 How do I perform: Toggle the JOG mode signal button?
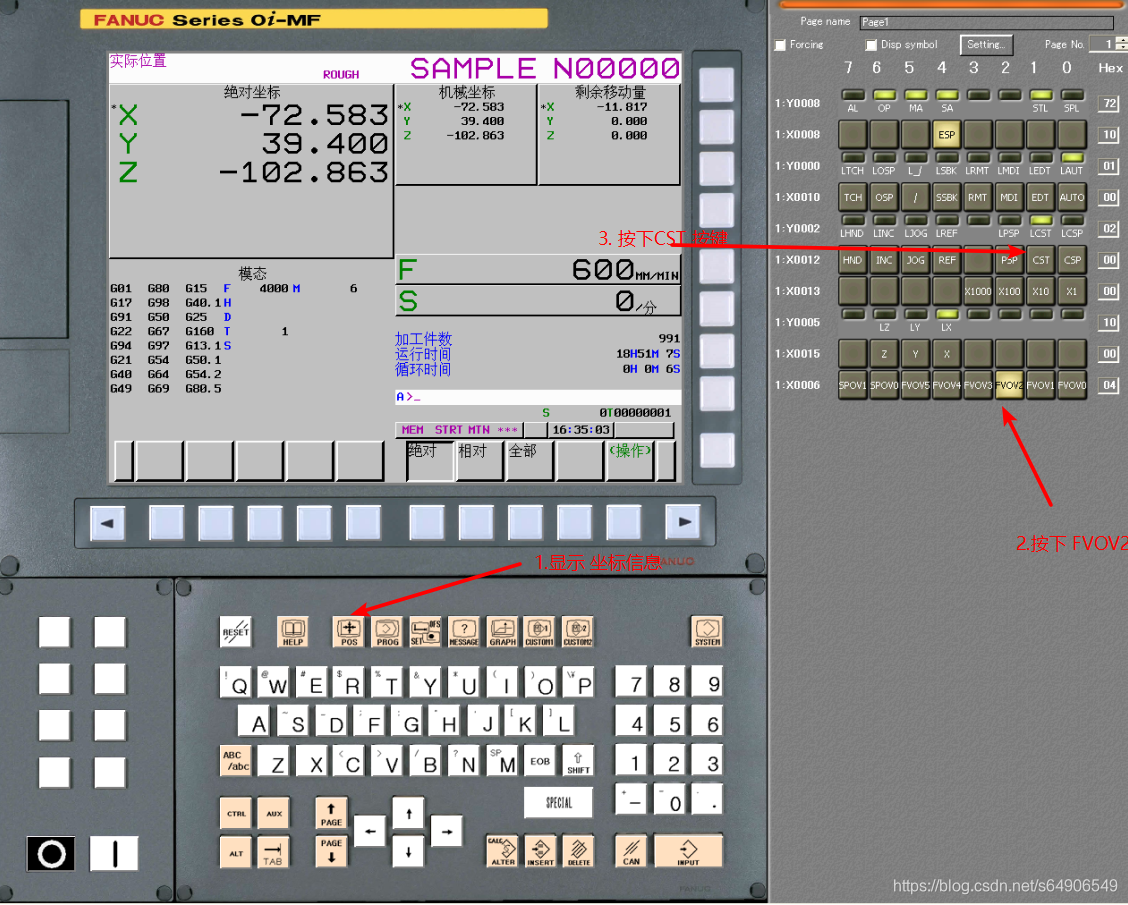(915, 260)
